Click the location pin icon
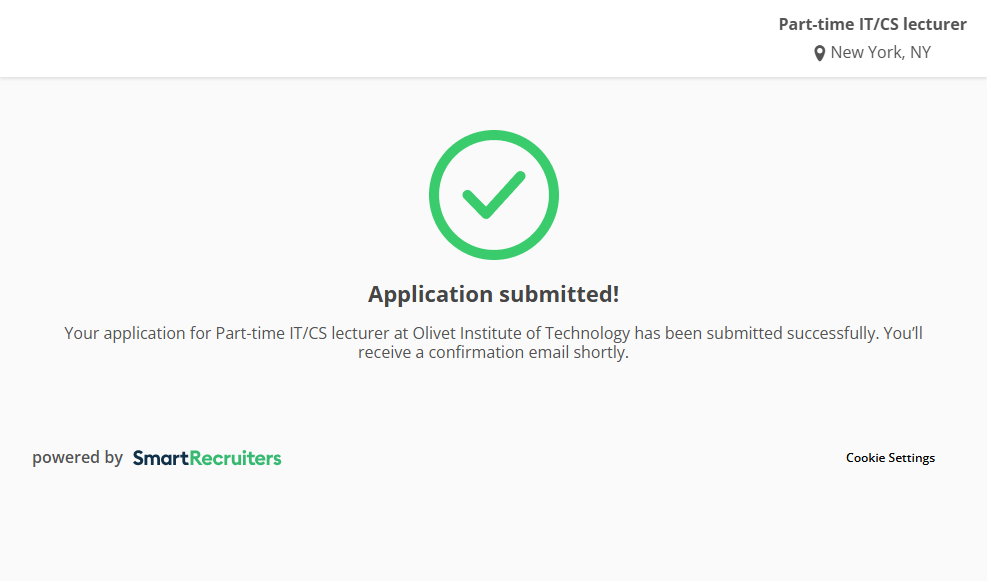The image size is (987, 581). point(820,53)
